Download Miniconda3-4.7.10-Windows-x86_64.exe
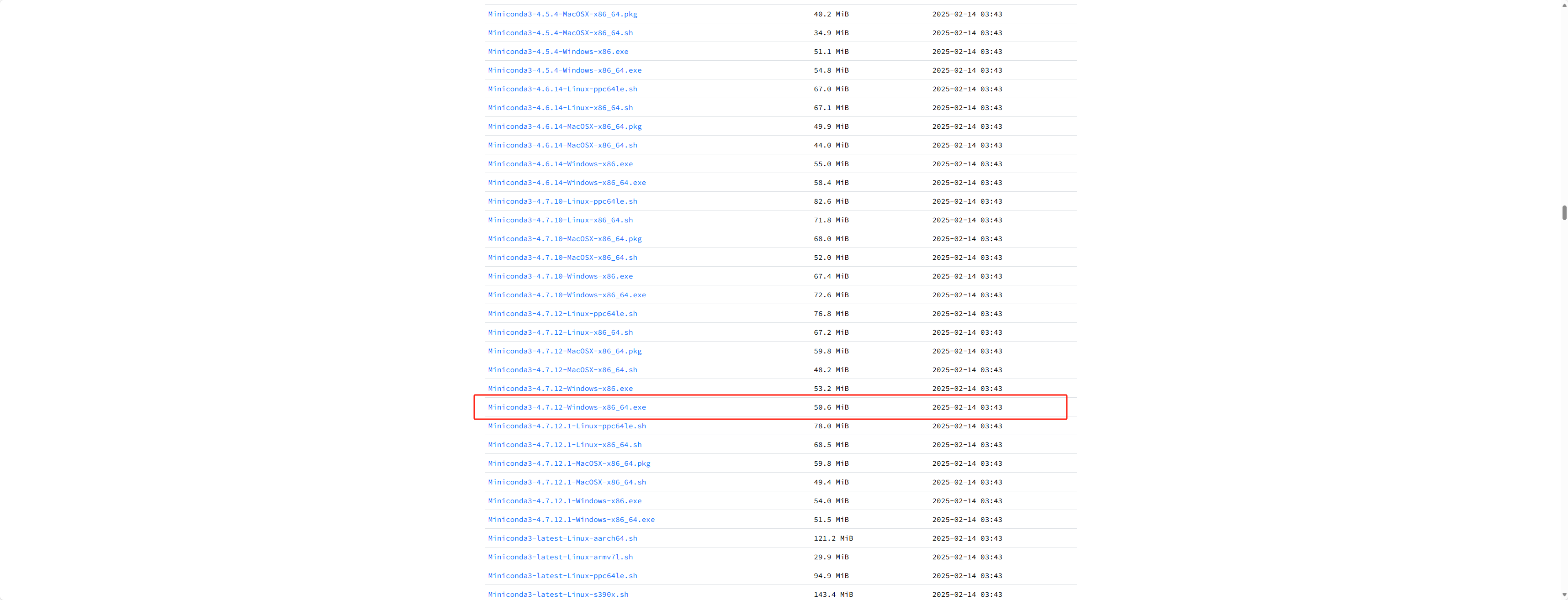Image resolution: width=1568 pixels, height=600 pixels. 566,295
